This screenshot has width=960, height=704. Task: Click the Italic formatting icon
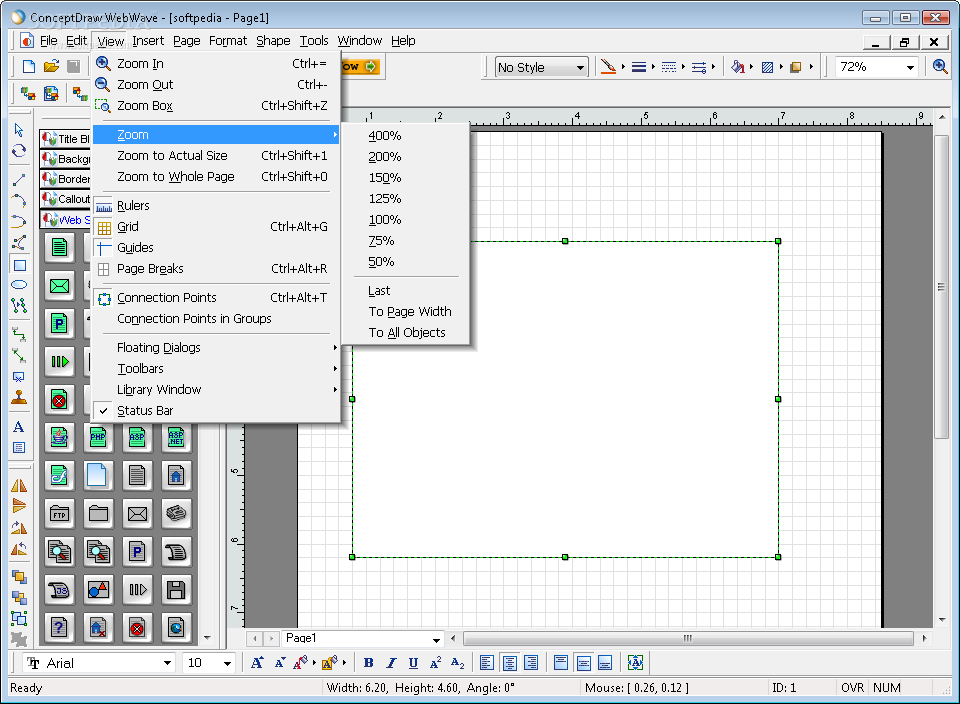click(391, 663)
